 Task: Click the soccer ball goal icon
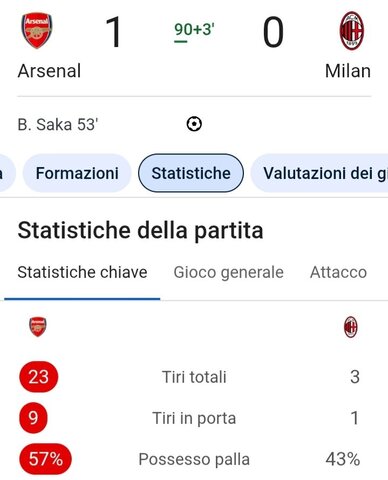point(194,124)
